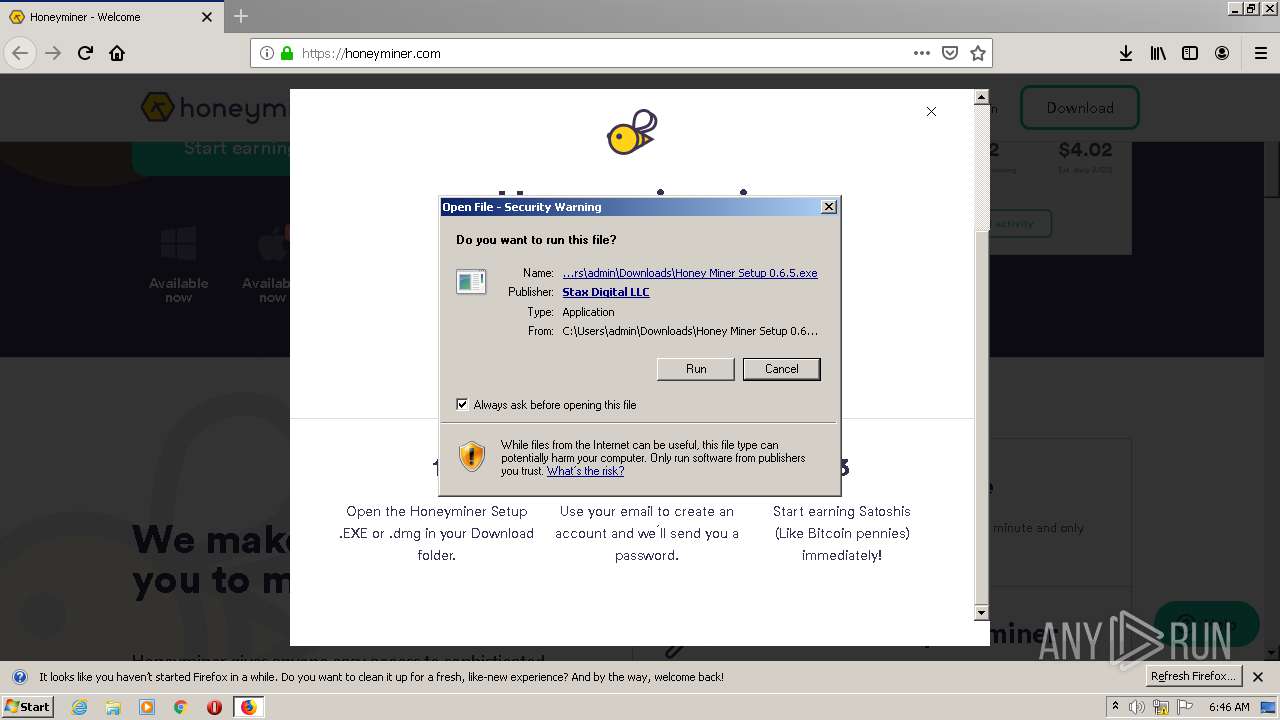Click the system clock showing 6:46 AM
The width and height of the screenshot is (1280, 720).
[1229, 707]
